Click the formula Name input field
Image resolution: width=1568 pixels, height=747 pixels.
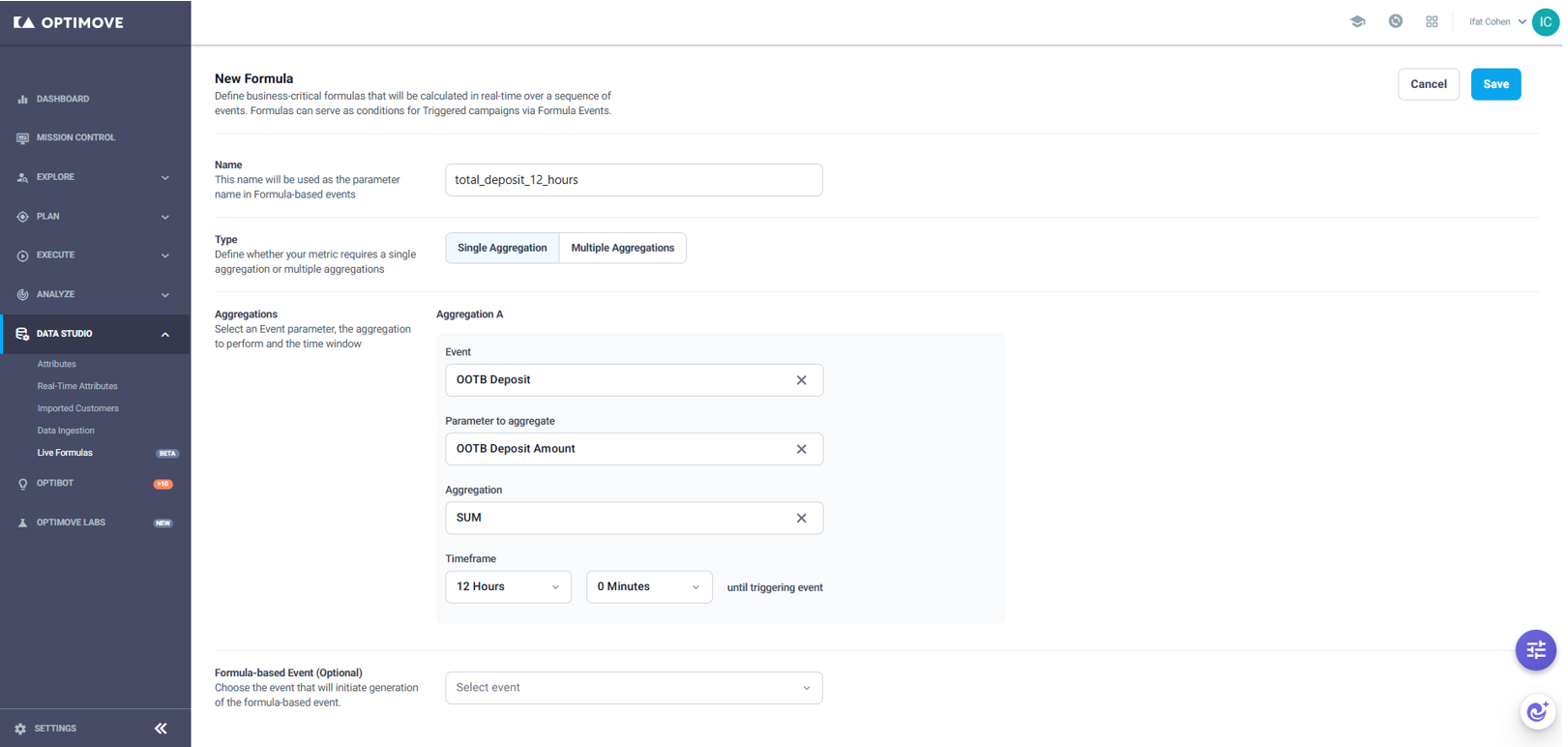634,180
